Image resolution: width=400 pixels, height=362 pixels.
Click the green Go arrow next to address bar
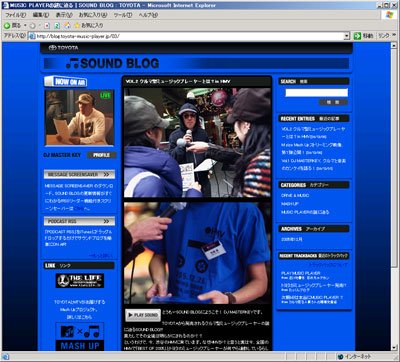[357, 36]
